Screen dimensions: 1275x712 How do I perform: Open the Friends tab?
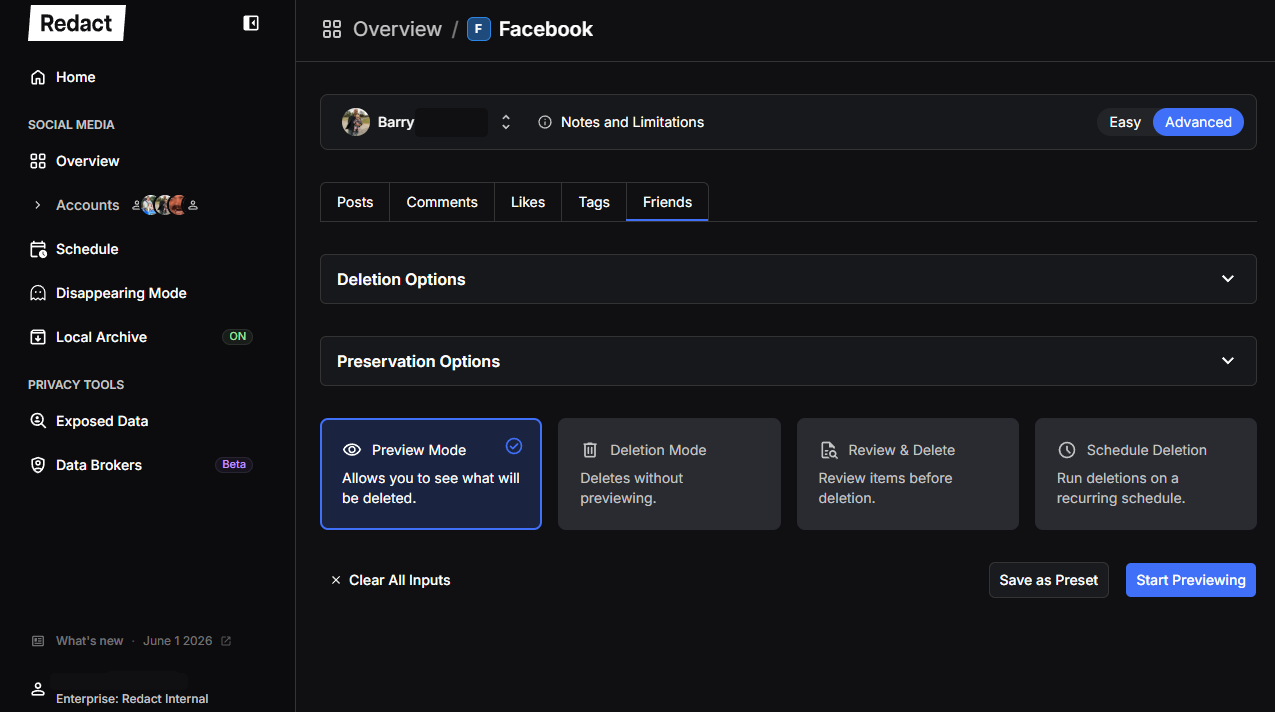click(x=667, y=202)
